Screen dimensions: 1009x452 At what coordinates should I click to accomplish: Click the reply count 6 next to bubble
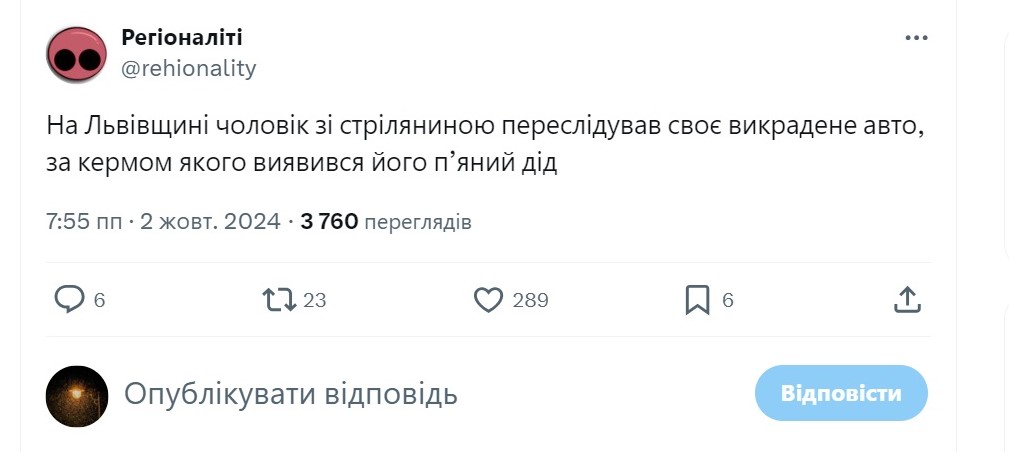(99, 300)
